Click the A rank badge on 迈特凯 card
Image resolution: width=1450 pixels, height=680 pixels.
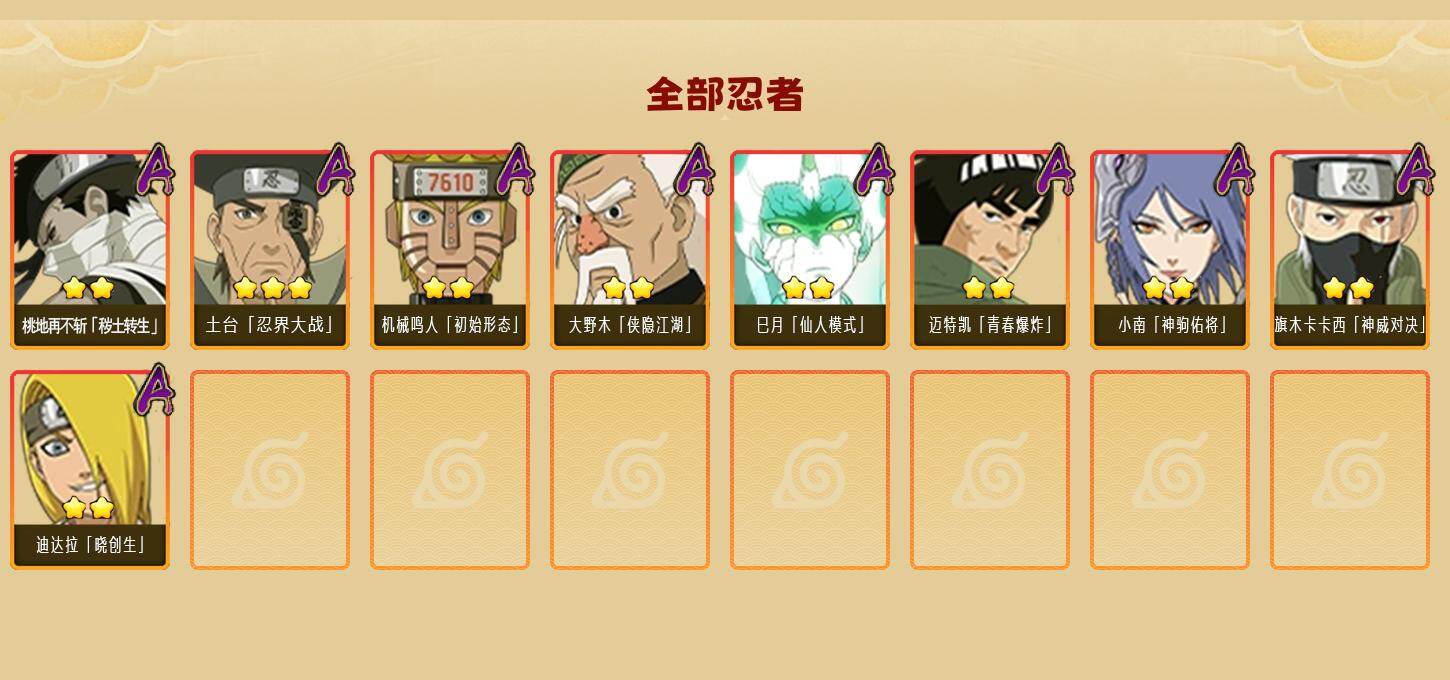coord(1055,170)
